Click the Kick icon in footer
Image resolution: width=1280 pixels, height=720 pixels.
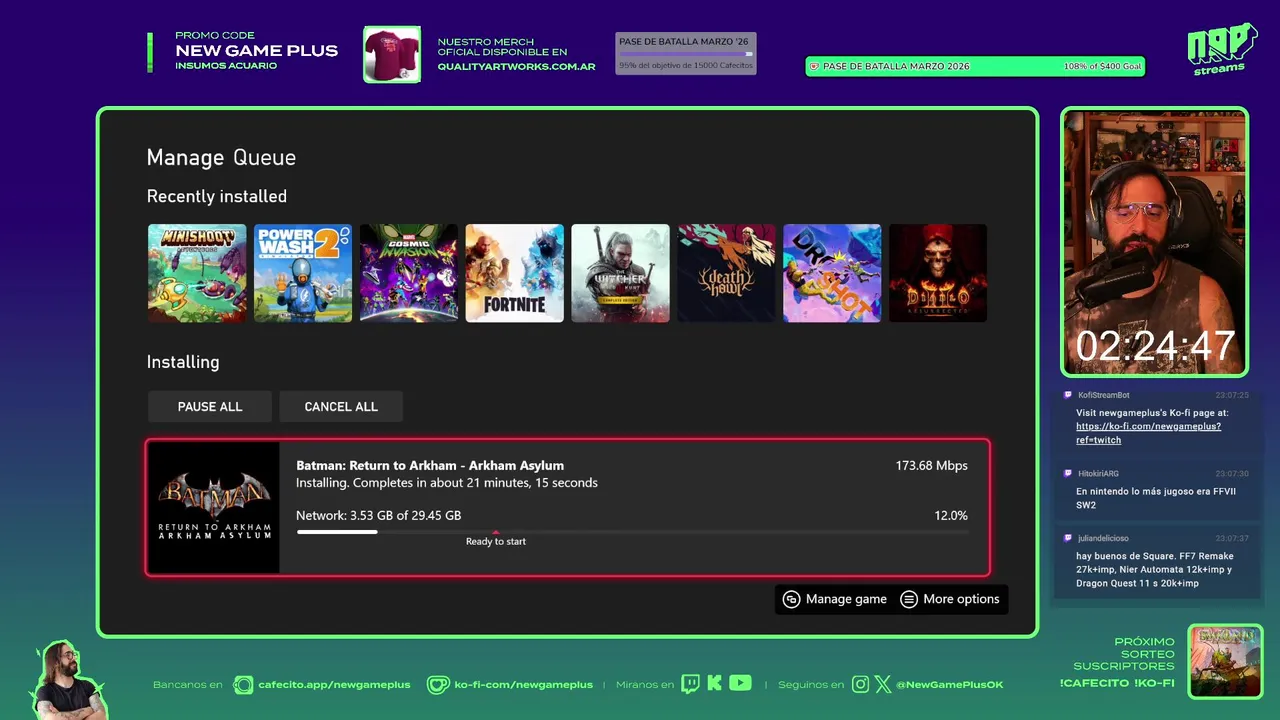[714, 684]
